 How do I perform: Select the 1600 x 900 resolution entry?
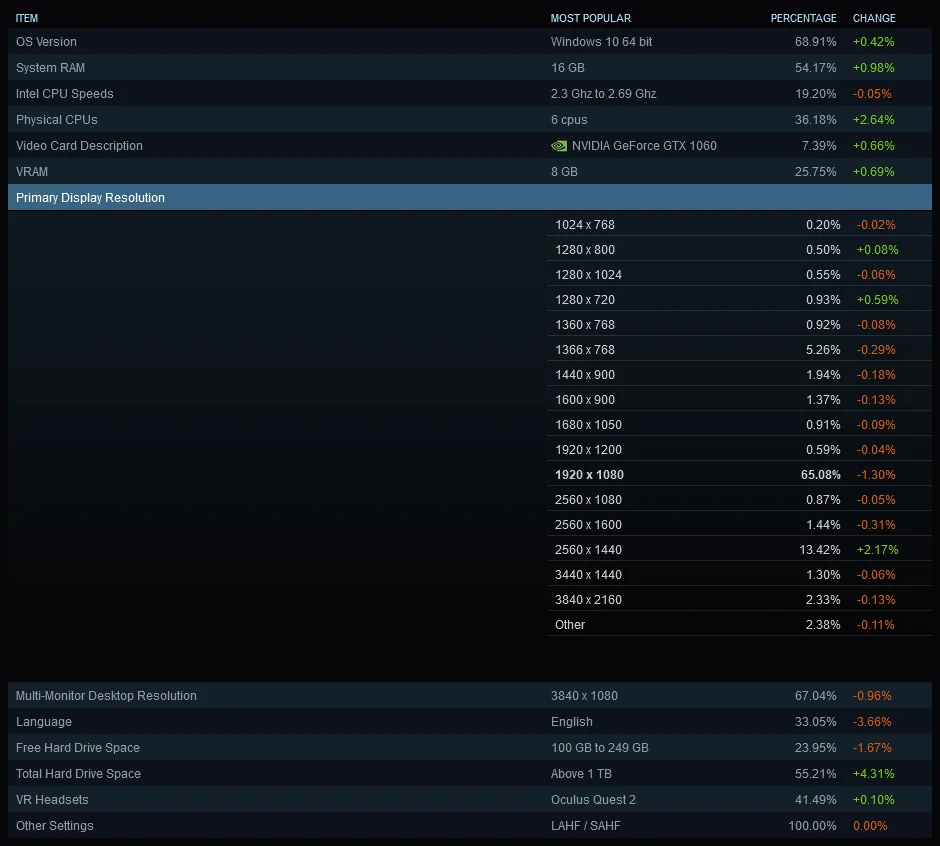pos(739,399)
